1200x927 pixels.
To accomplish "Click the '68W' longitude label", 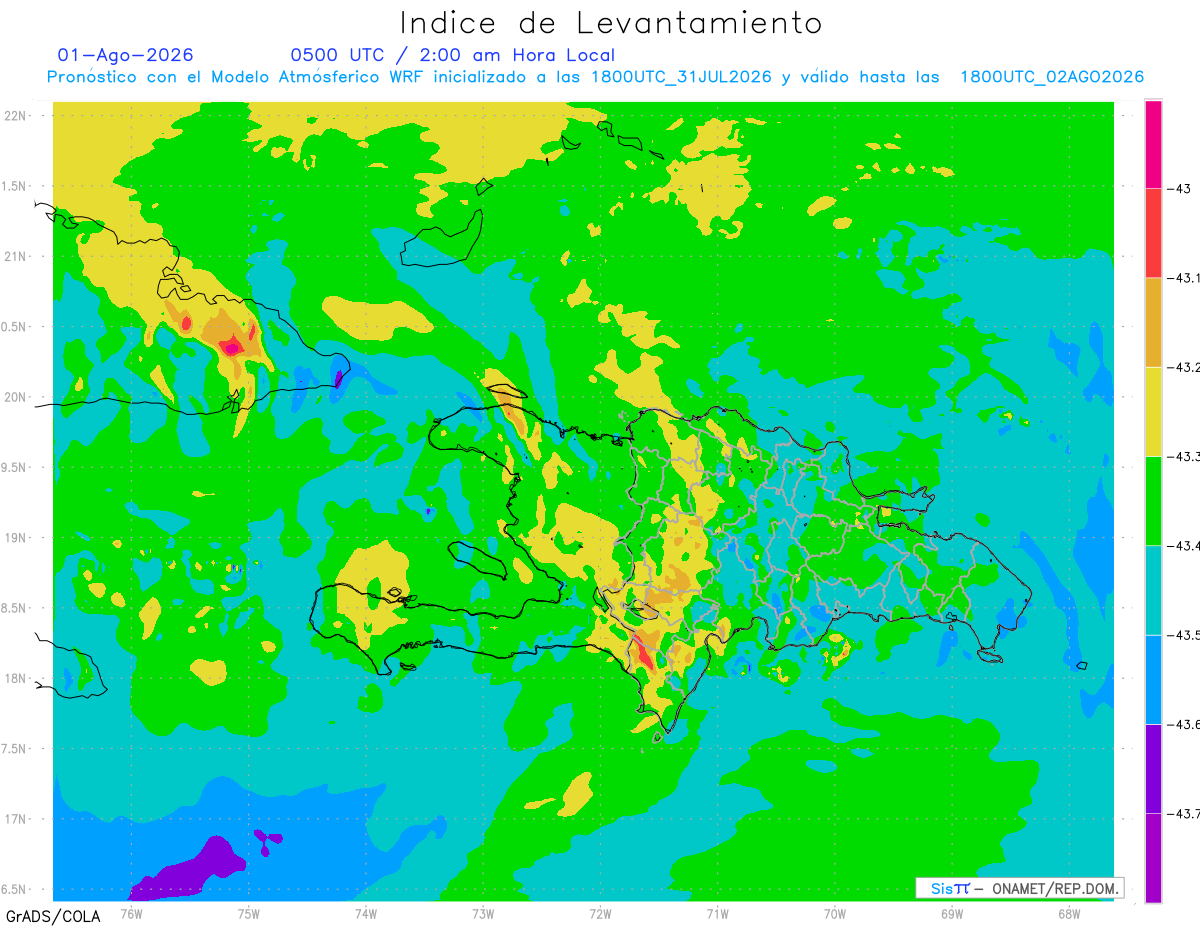I will [x=1069, y=912].
